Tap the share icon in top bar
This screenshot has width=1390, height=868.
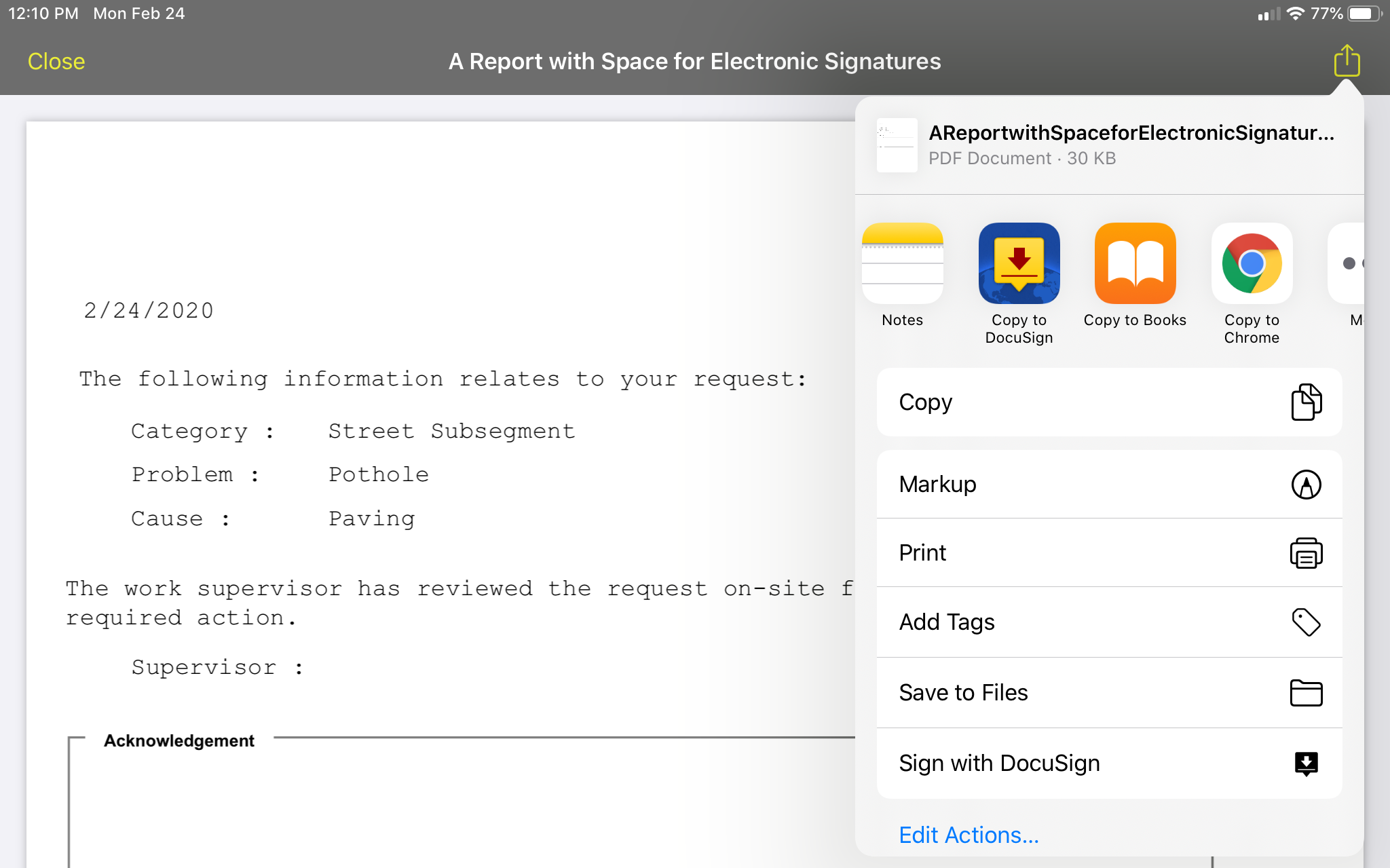click(1347, 61)
